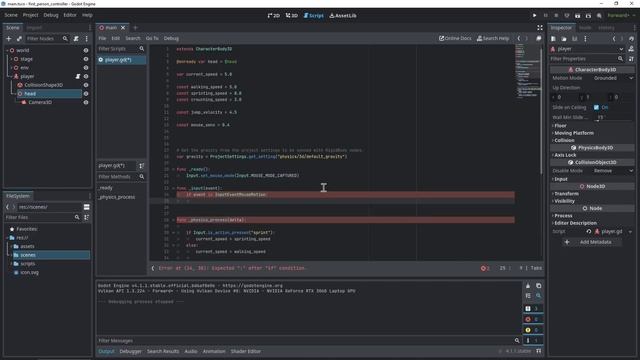This screenshot has width=640, height=360.
Task: Click the open documentation icon next to player
Action: pyautogui.click(x=631, y=49)
